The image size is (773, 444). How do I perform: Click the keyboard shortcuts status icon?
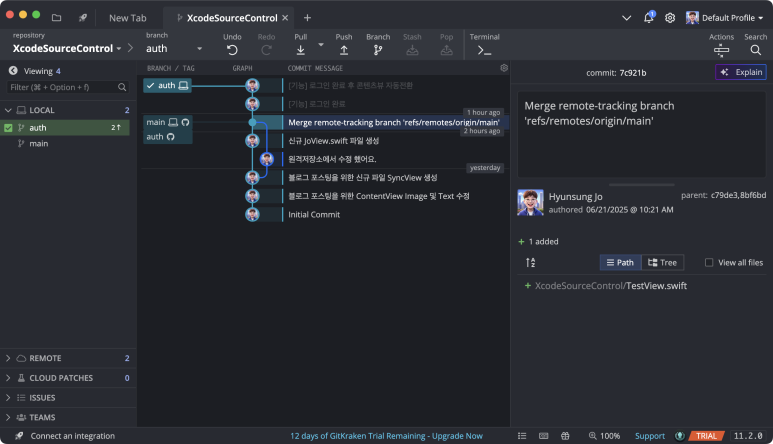tap(543, 436)
